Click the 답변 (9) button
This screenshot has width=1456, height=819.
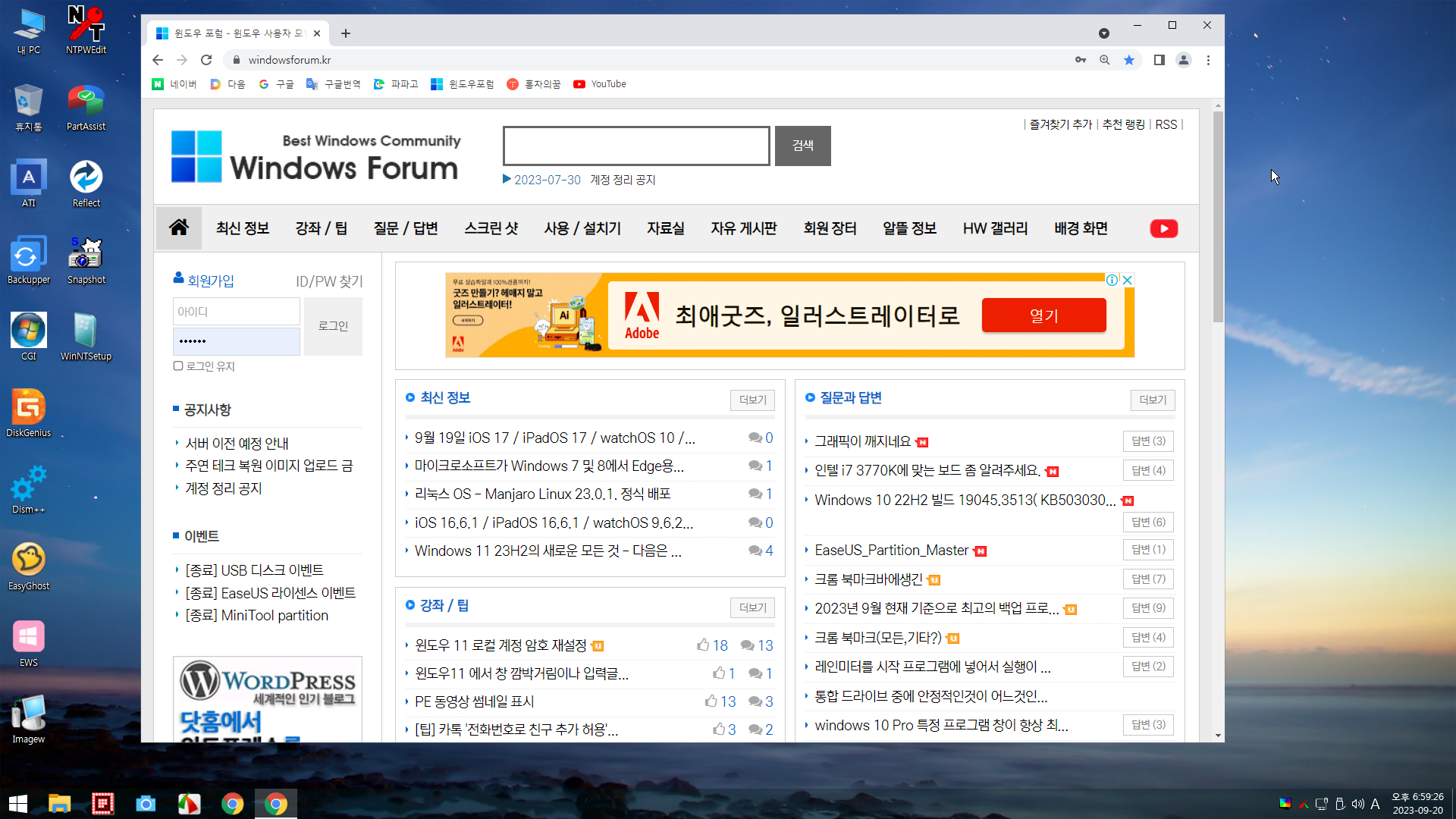pos(1149,608)
